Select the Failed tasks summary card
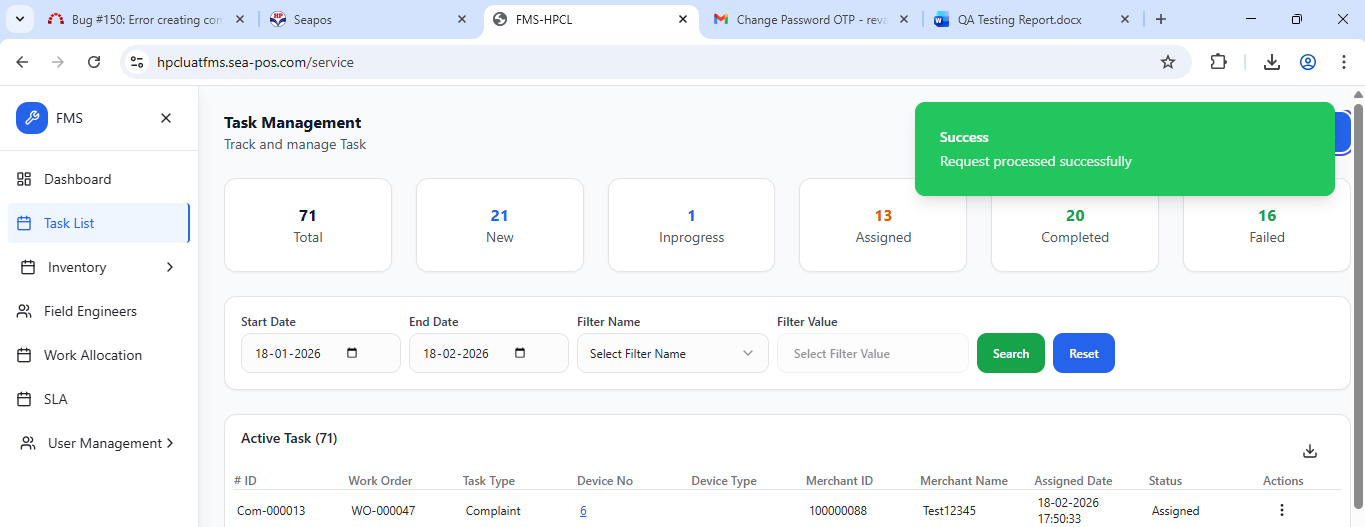Viewport: 1365px width, 527px height. click(x=1266, y=226)
